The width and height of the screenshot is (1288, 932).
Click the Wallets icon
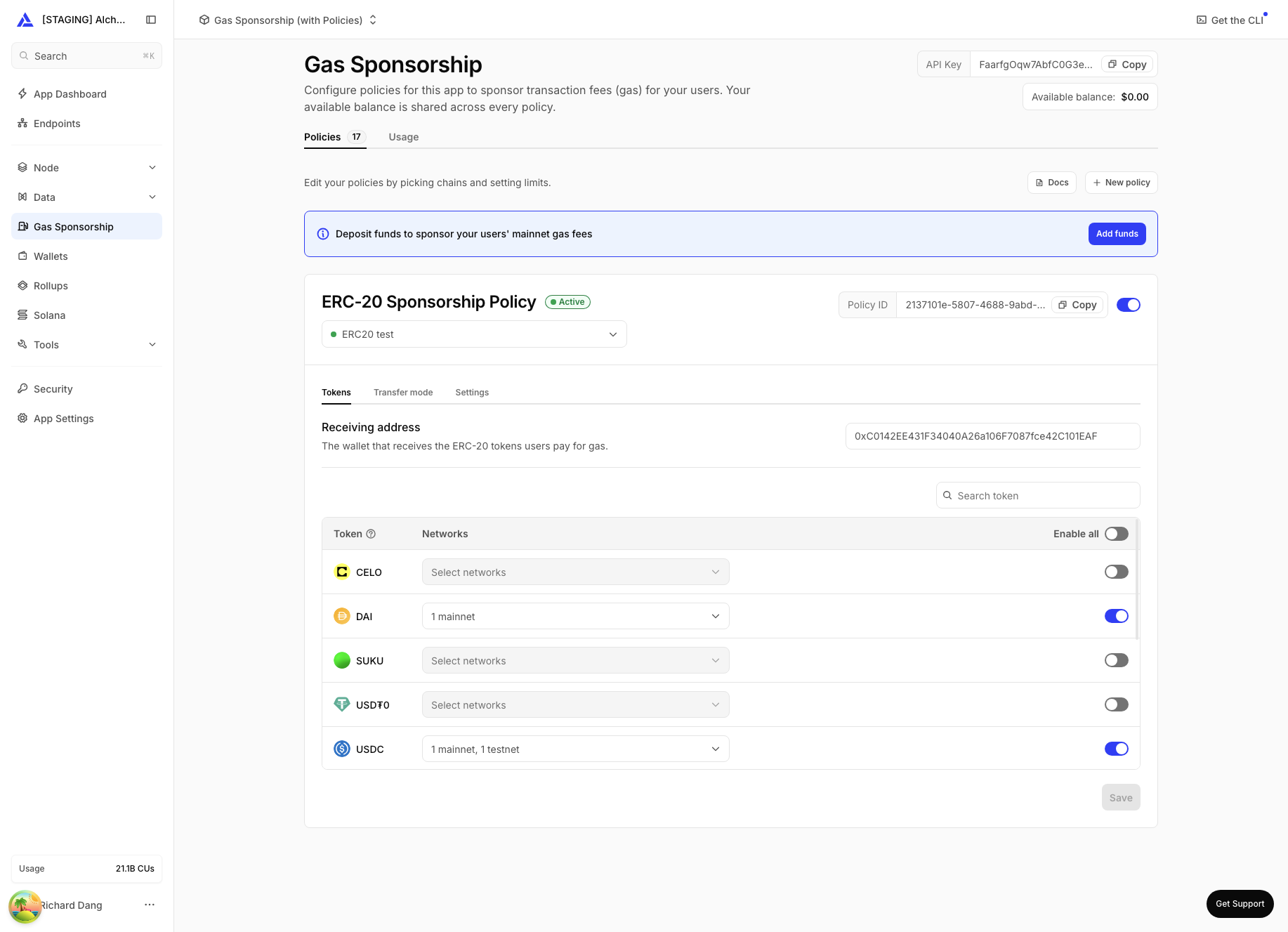click(22, 256)
